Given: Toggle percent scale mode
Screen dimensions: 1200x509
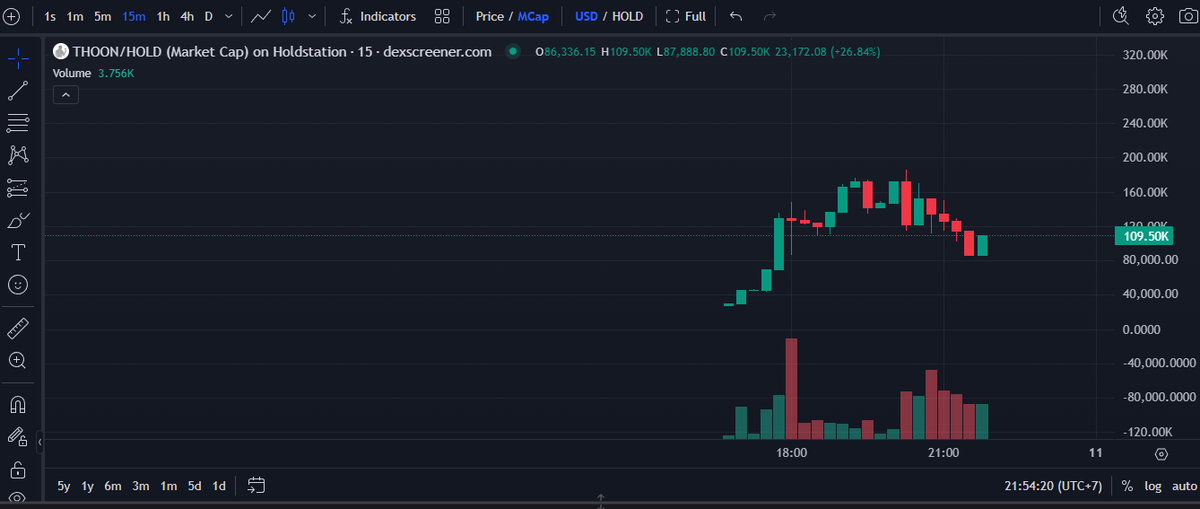Looking at the screenshot, I should point(1127,486).
